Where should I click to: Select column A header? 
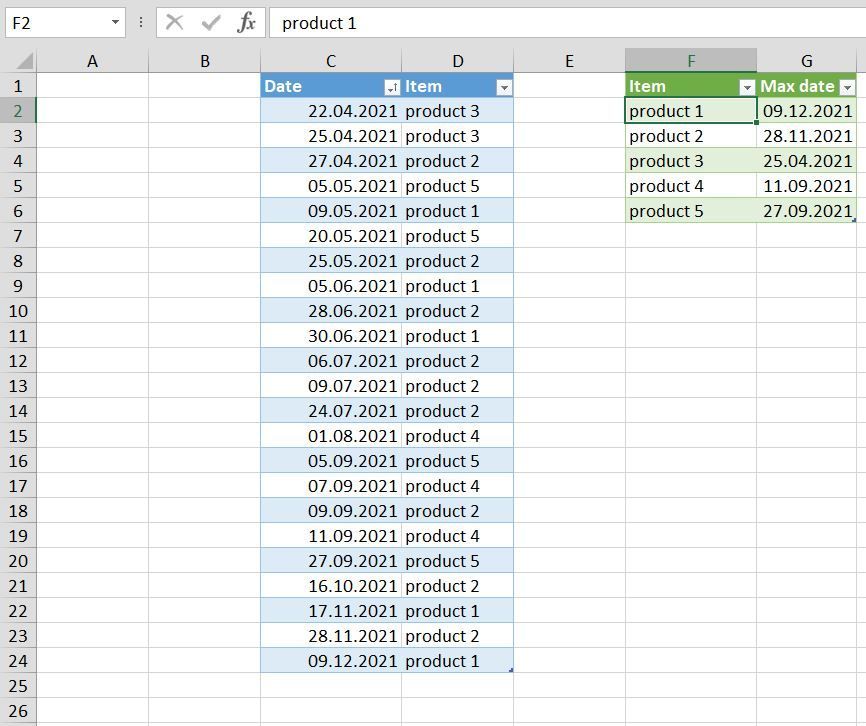pos(93,61)
